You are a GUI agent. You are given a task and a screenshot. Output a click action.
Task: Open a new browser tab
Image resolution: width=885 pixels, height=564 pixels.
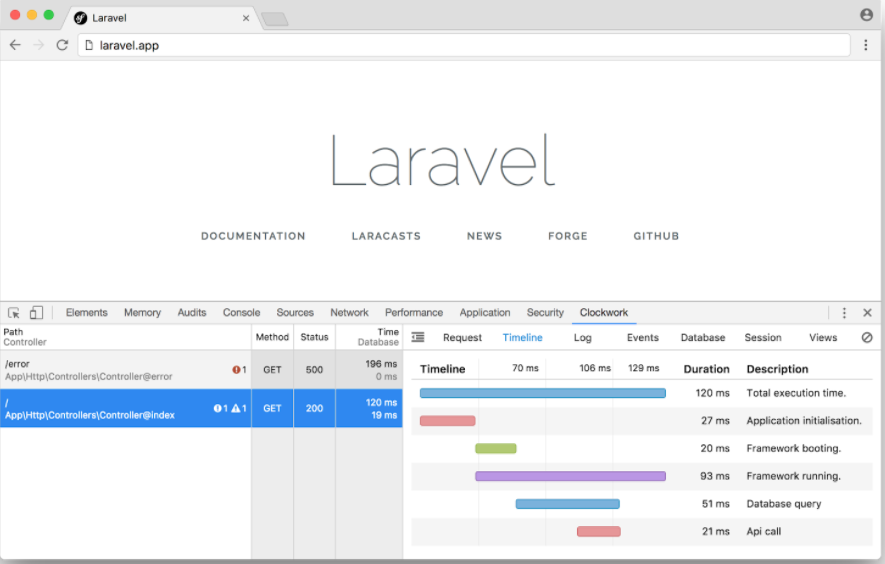point(275,19)
